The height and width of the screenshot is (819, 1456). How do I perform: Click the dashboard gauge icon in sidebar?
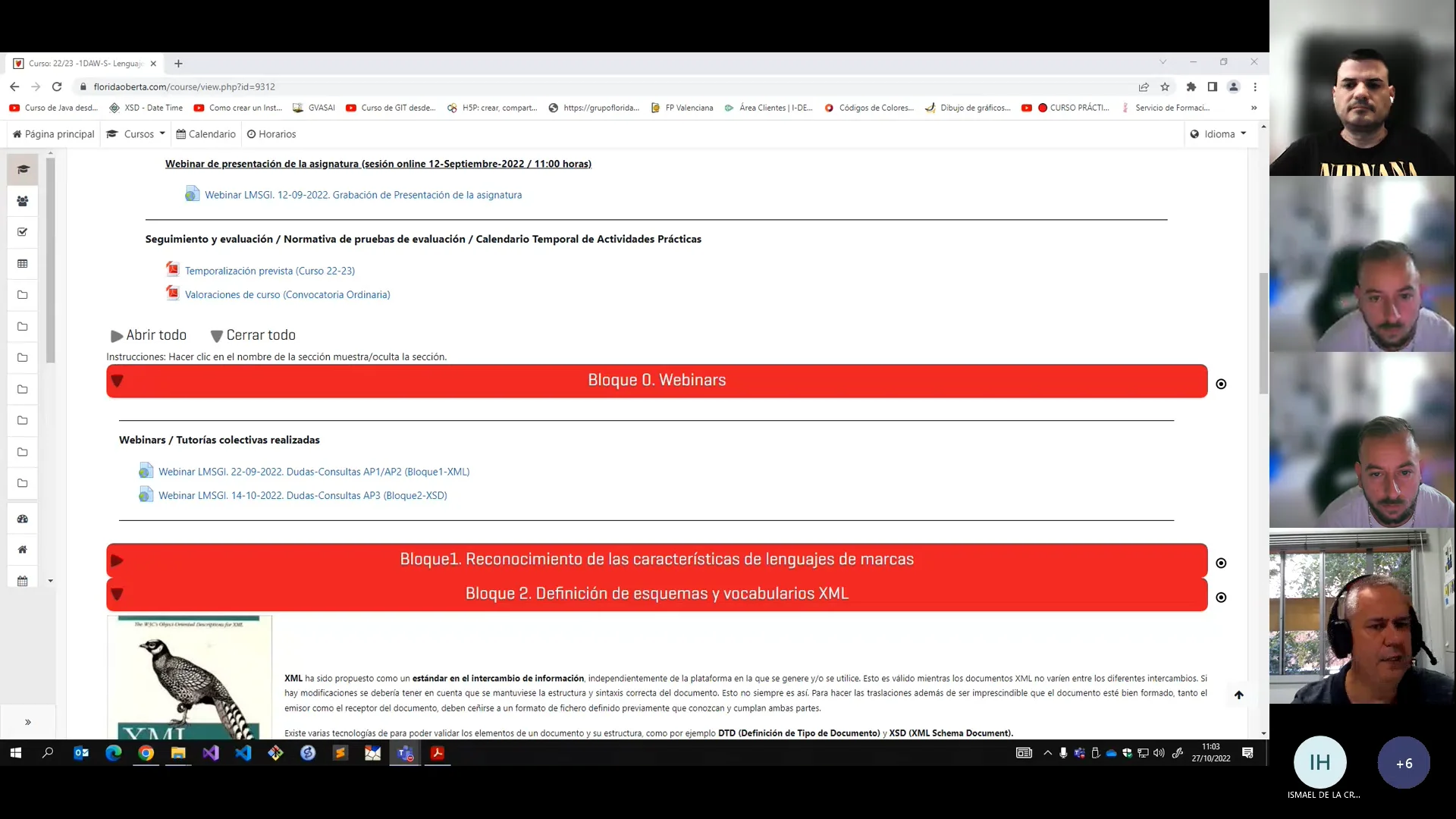pyautogui.click(x=22, y=519)
